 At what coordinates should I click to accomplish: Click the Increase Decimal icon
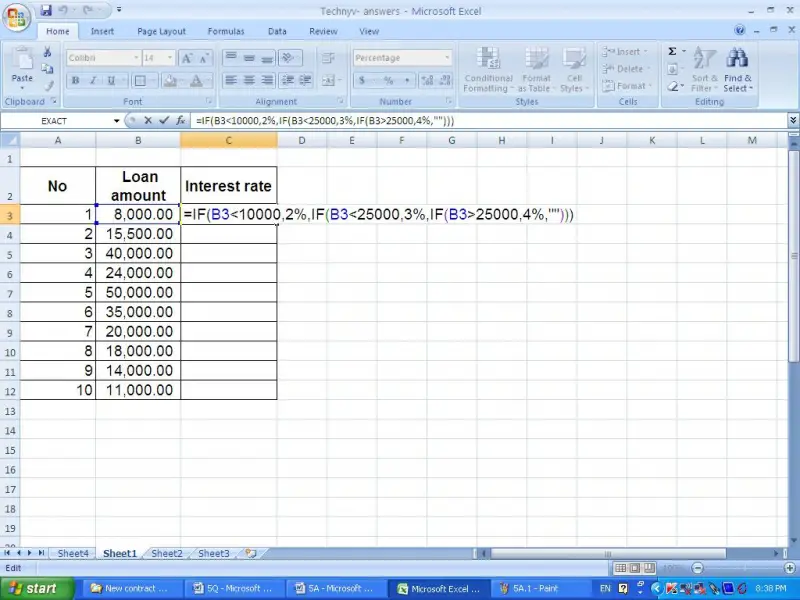pos(428,80)
